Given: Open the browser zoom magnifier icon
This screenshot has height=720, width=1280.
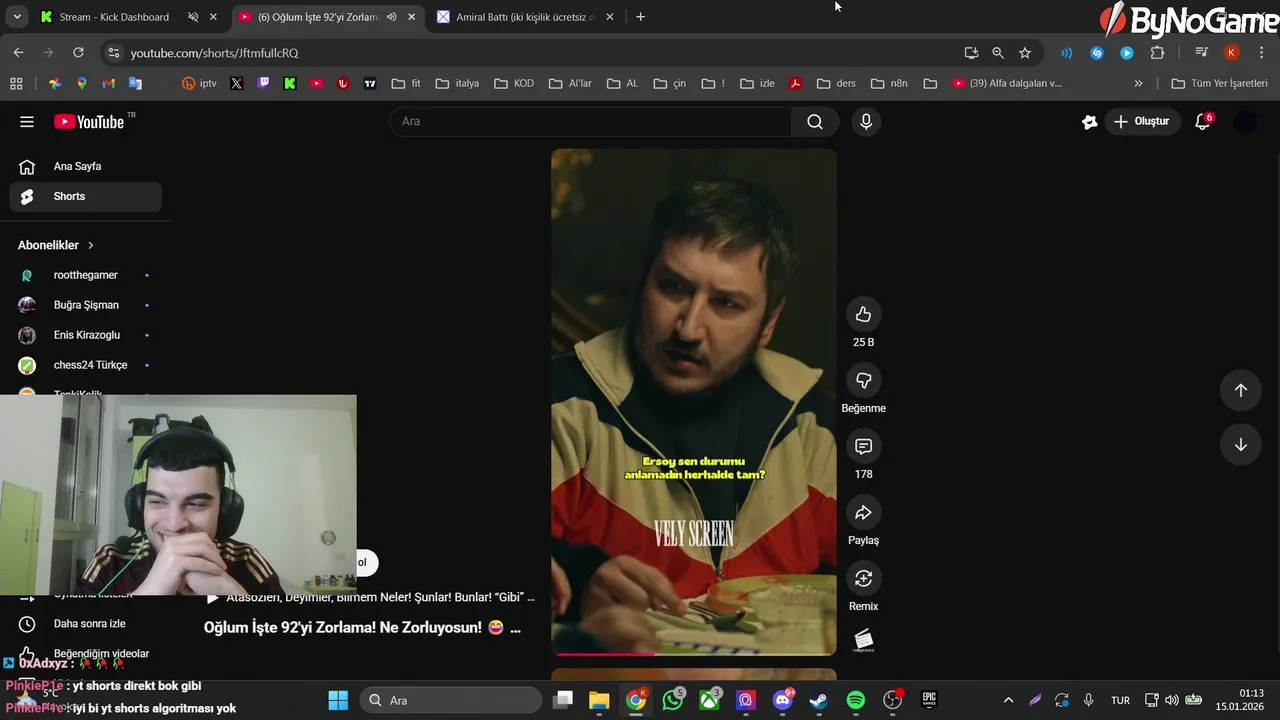Looking at the screenshot, I should (998, 53).
